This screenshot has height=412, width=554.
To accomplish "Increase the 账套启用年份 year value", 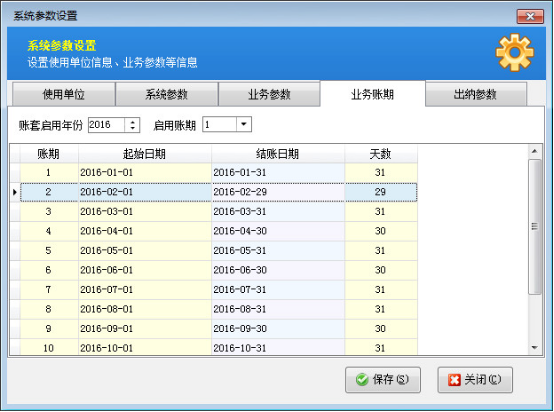I will pos(132,122).
